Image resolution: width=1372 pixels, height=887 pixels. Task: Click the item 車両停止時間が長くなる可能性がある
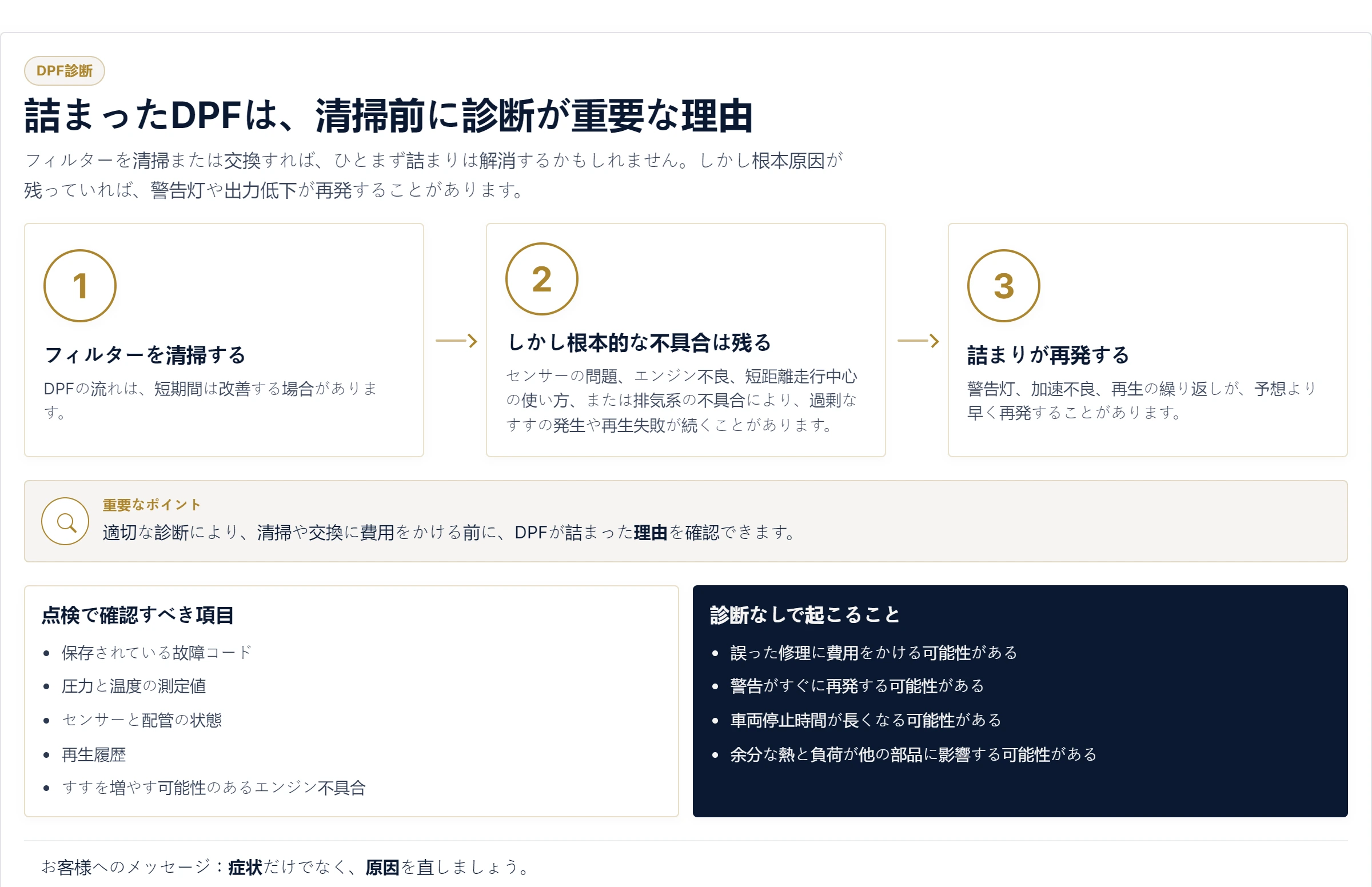point(866,720)
